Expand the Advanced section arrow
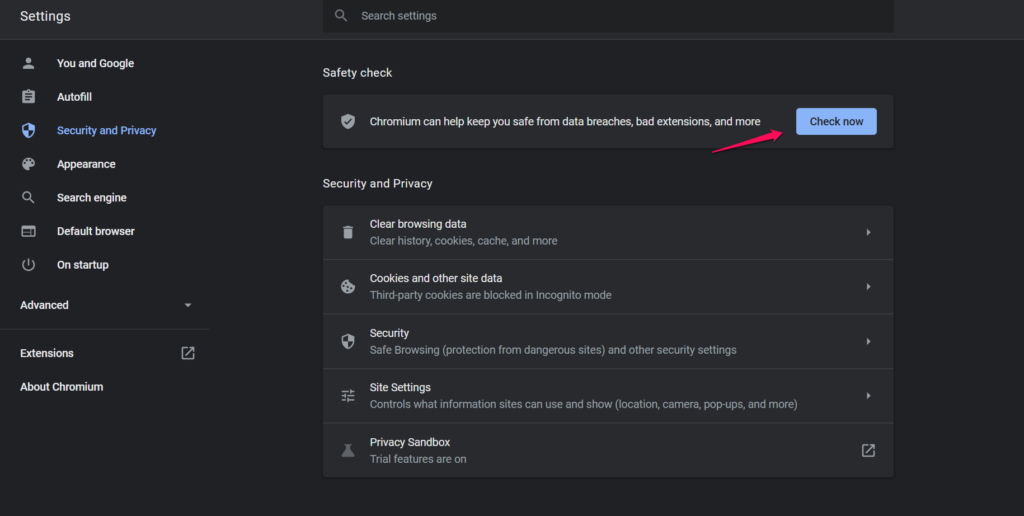This screenshot has width=1024, height=516. click(x=187, y=305)
